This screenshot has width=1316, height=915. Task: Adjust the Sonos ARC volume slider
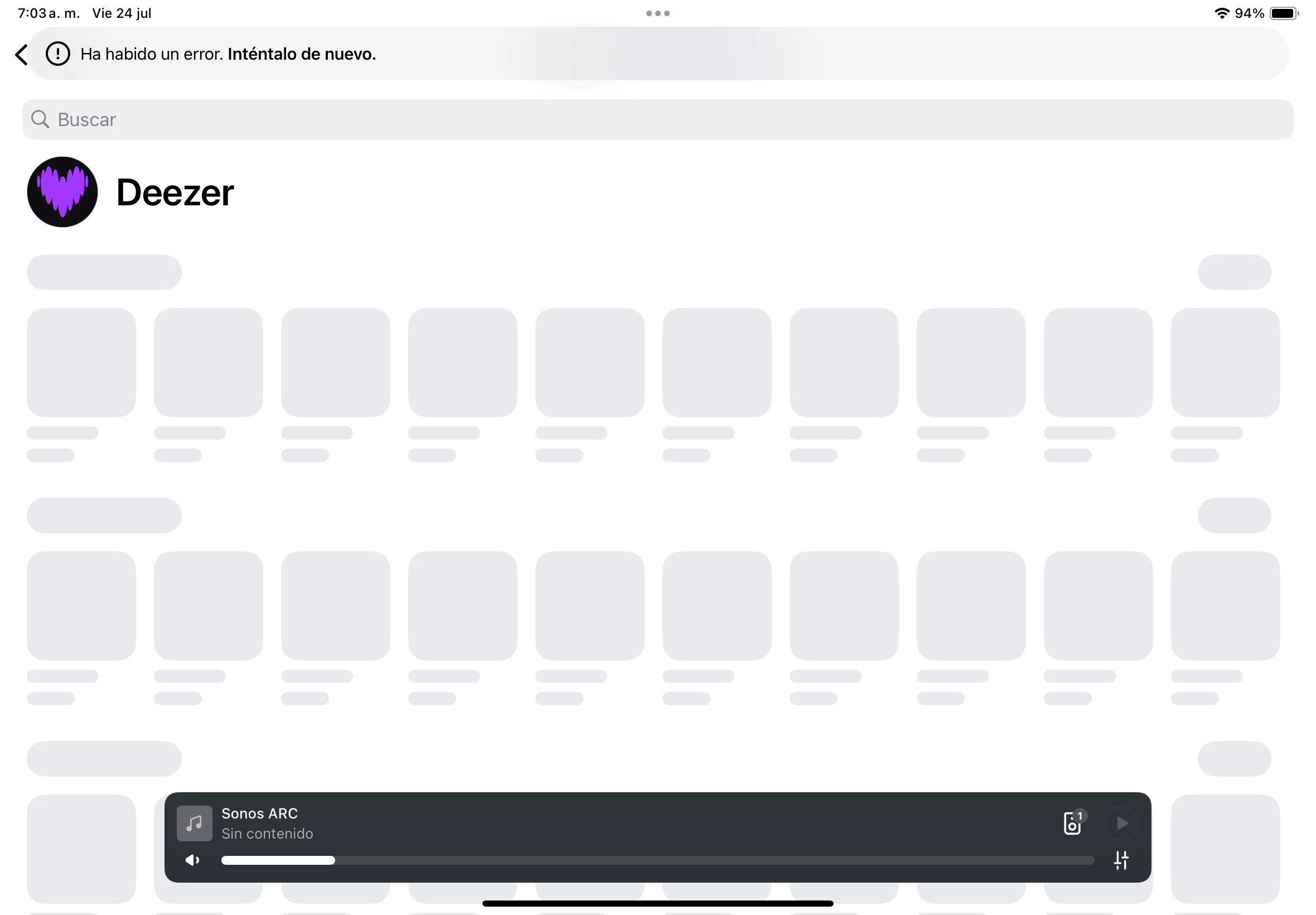click(x=657, y=860)
